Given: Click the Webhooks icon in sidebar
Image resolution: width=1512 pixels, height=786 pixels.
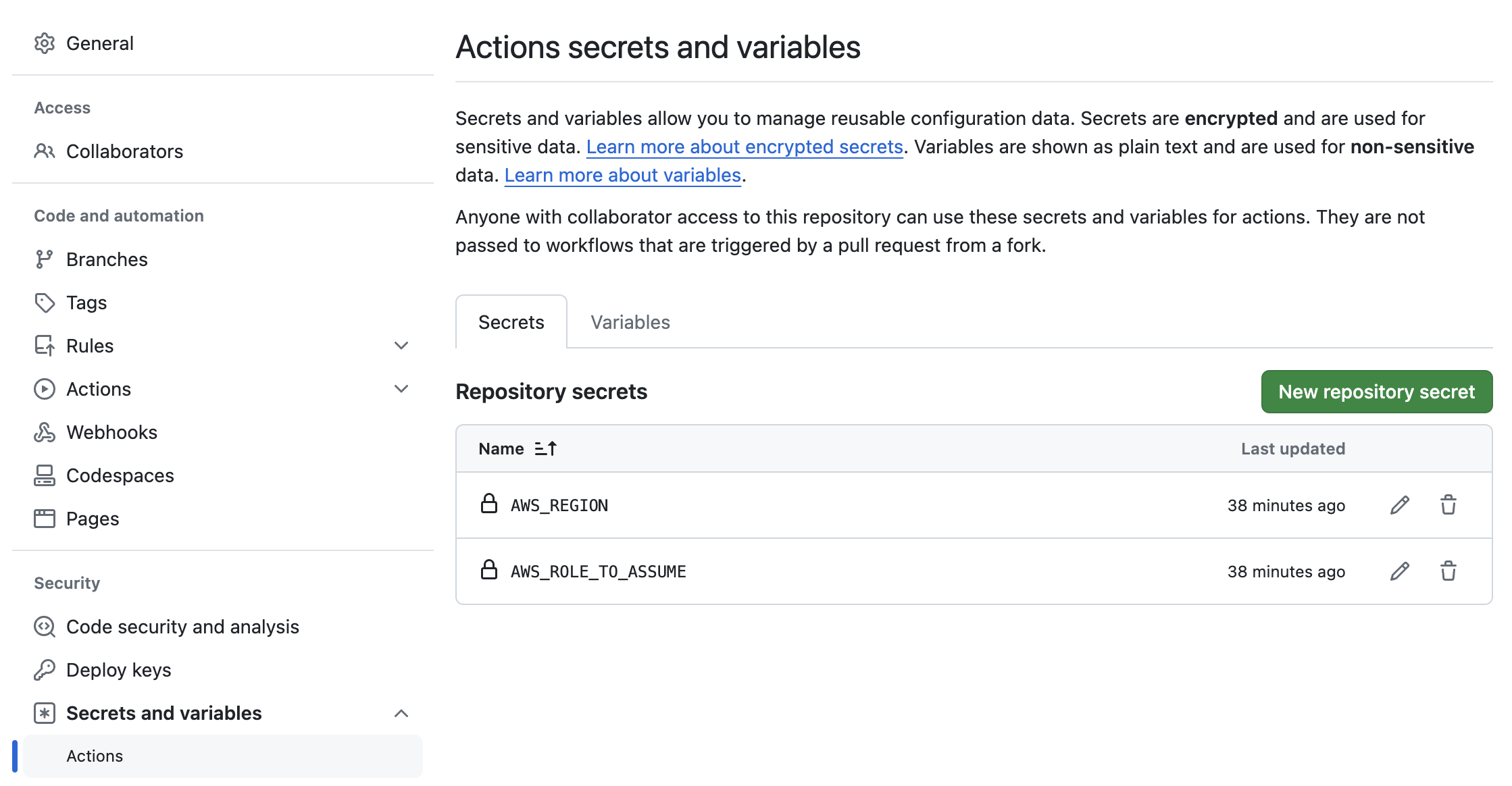Looking at the screenshot, I should pos(45,432).
